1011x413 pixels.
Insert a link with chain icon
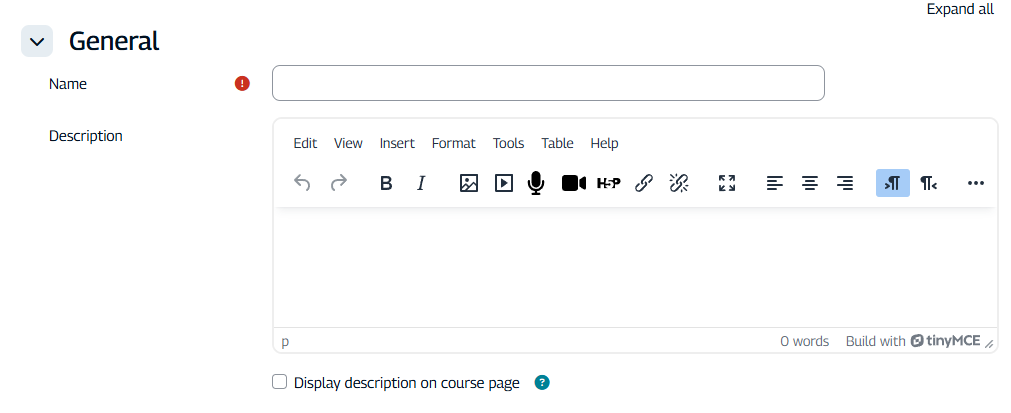(x=644, y=183)
